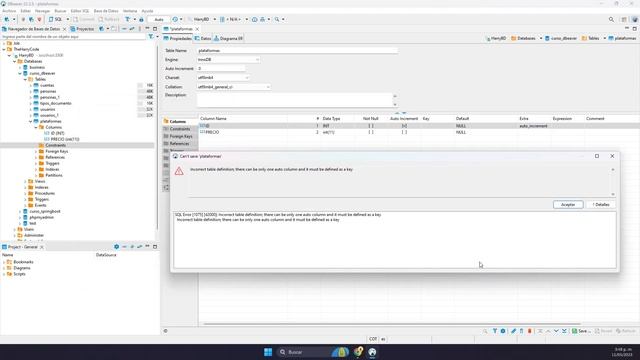Click the new connection plug icon
The width and height of the screenshot is (640, 360).
7,19
